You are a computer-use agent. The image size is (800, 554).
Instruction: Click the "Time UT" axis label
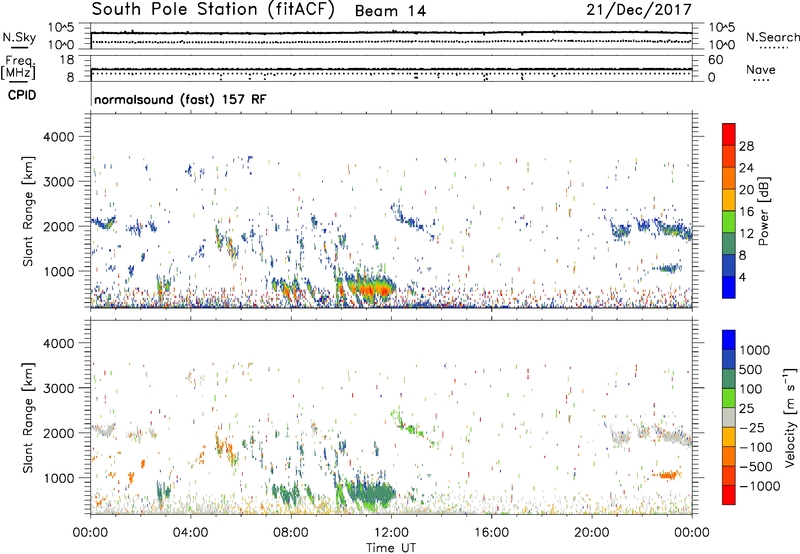[391, 548]
